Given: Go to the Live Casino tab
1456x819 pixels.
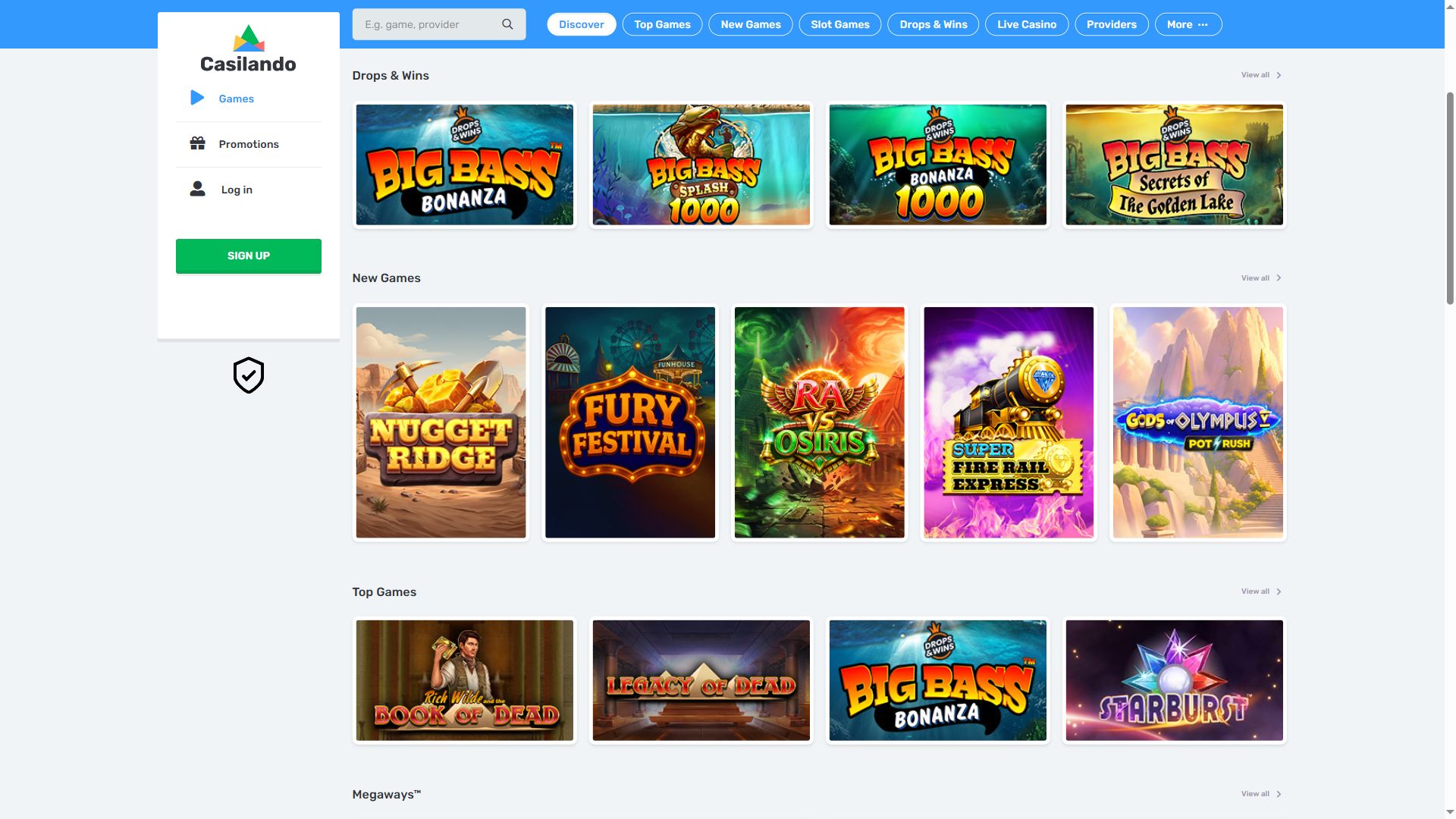Looking at the screenshot, I should 1026,24.
